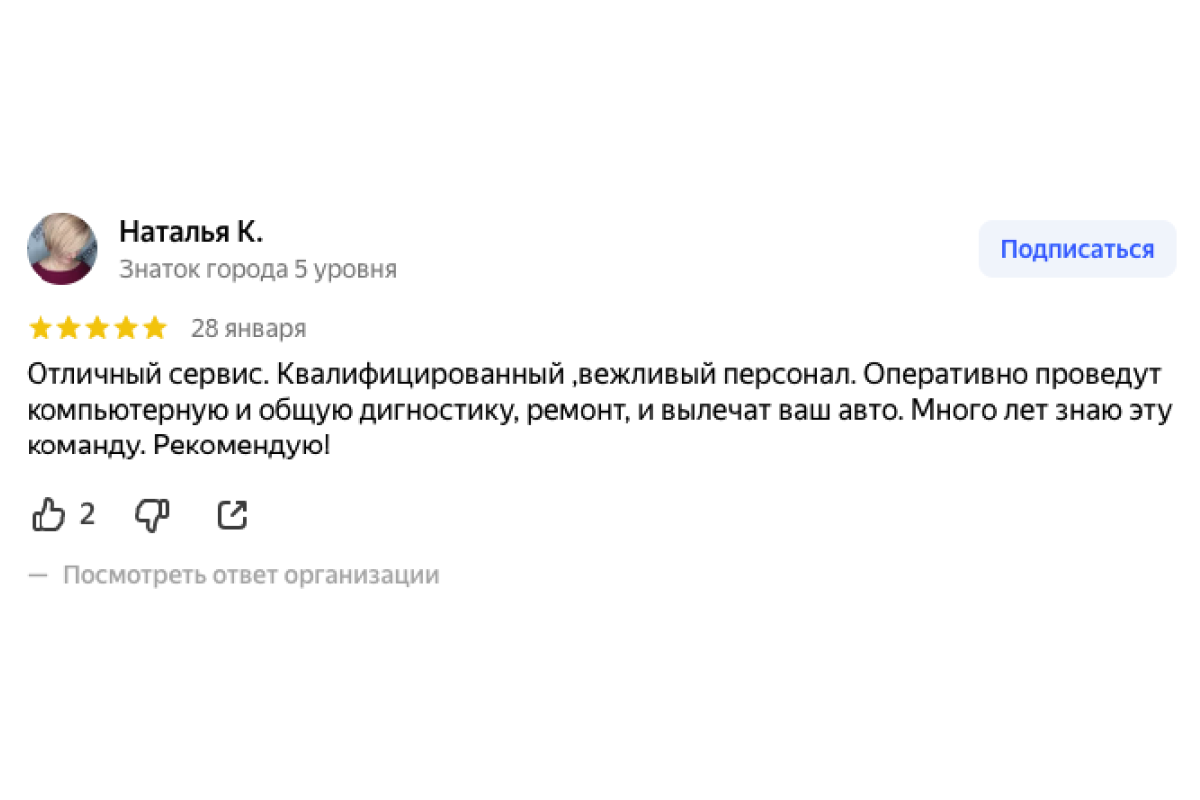Image resolution: width=1200 pixels, height=800 pixels.
Task: Click the like count number 2
Action: pos(87,515)
